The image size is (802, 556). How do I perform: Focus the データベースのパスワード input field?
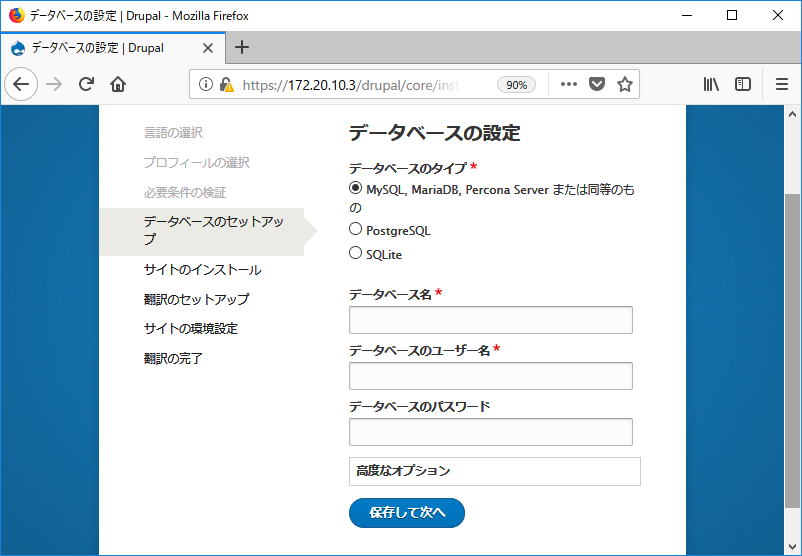491,432
